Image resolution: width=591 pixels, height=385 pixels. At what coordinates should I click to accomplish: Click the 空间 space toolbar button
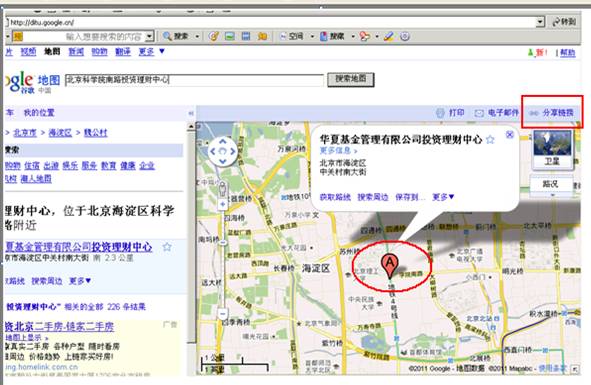click(x=292, y=36)
